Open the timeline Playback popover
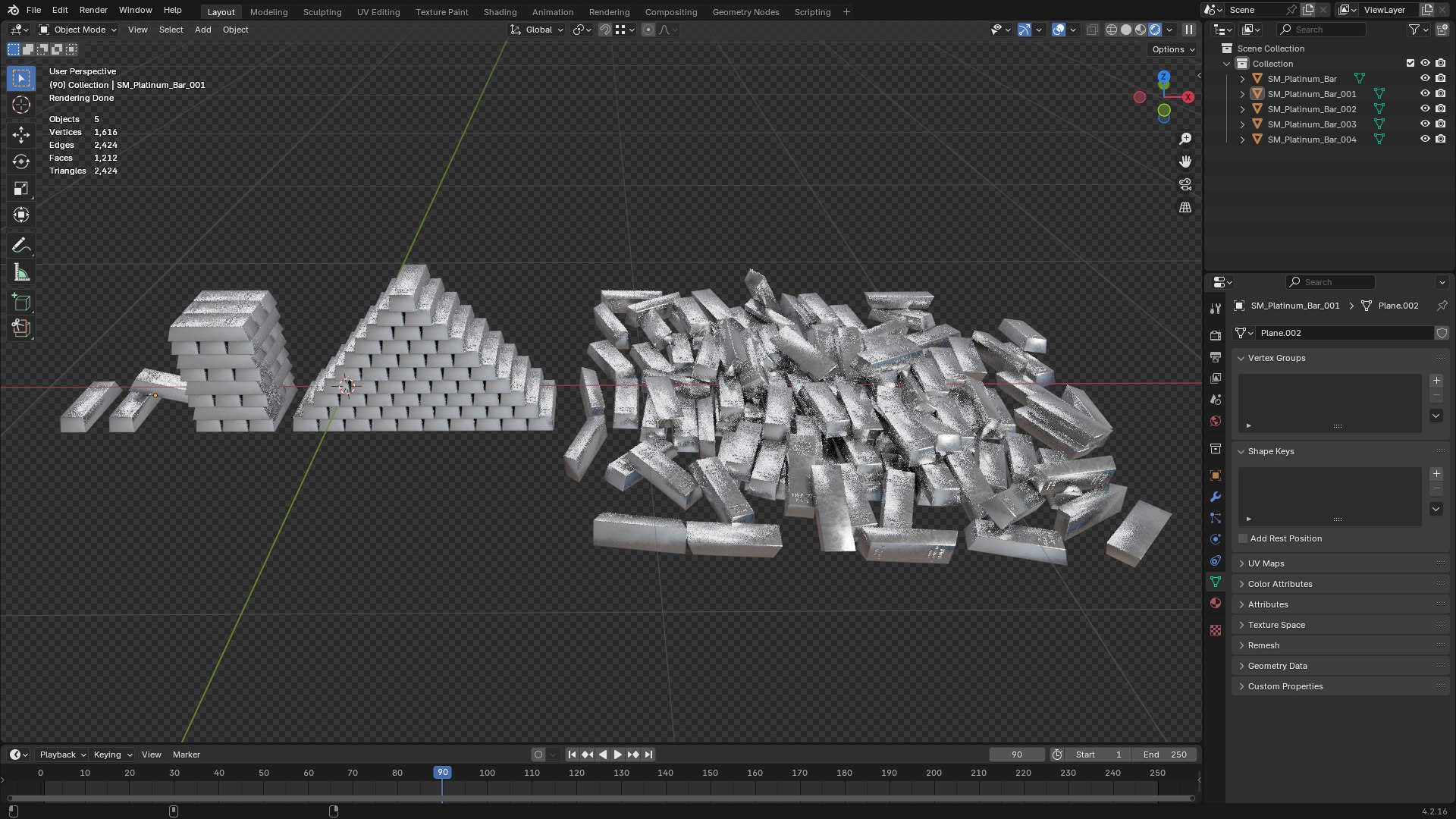This screenshot has width=1456, height=819. pos(62,755)
